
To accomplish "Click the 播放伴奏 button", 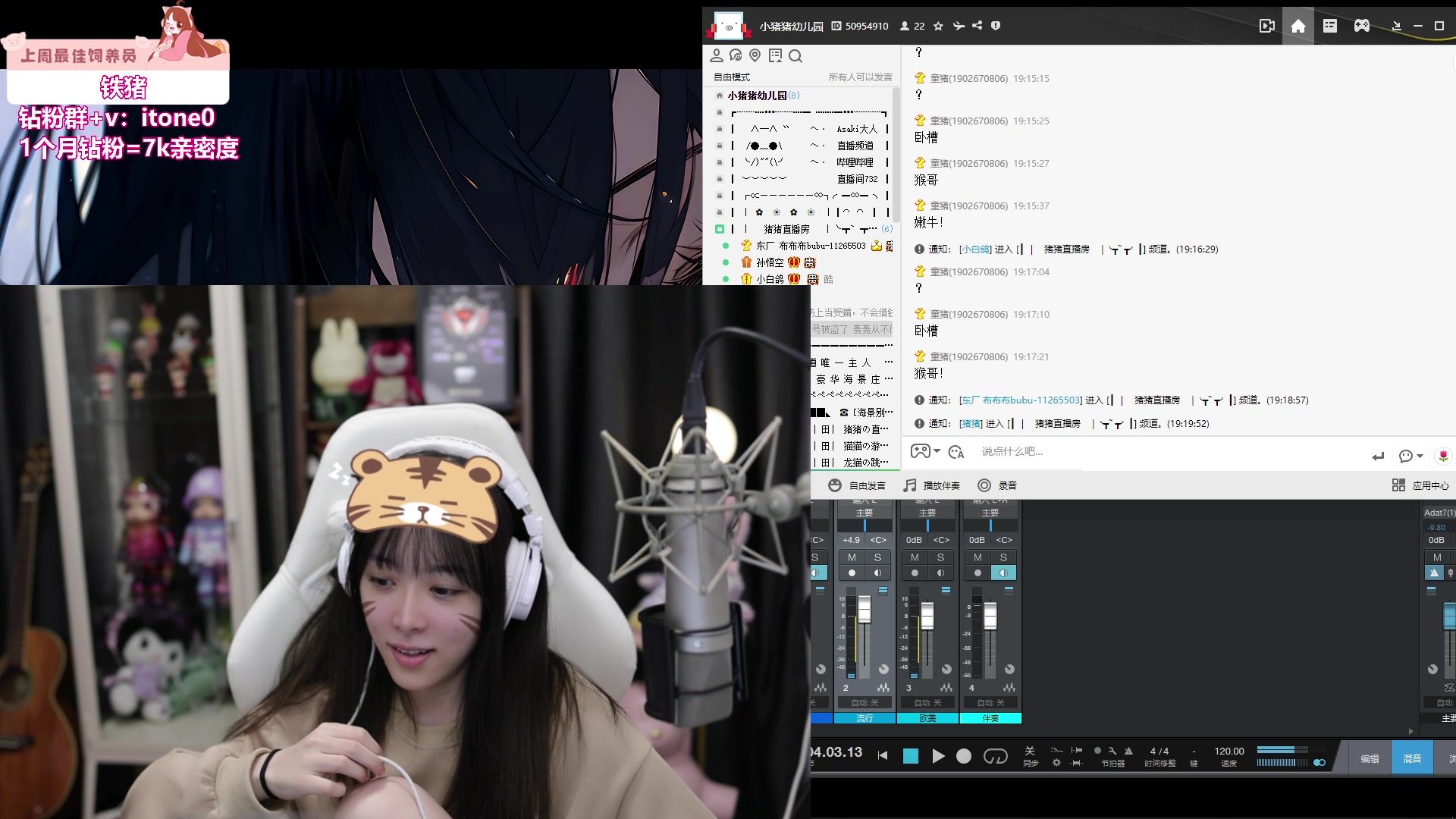I will click(x=932, y=485).
